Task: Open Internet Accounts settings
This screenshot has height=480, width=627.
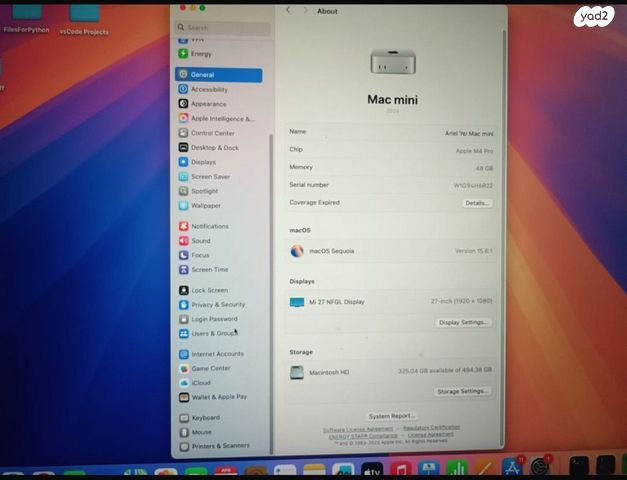Action: pos(212,354)
